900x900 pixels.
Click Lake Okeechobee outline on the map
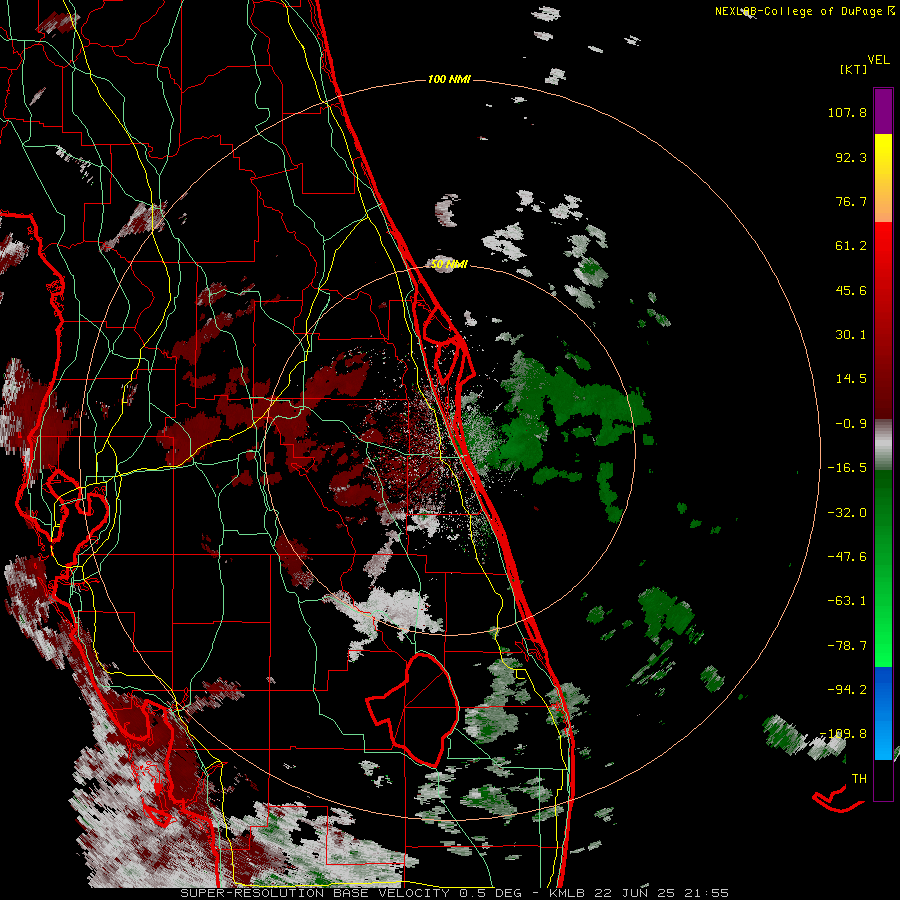[413, 709]
